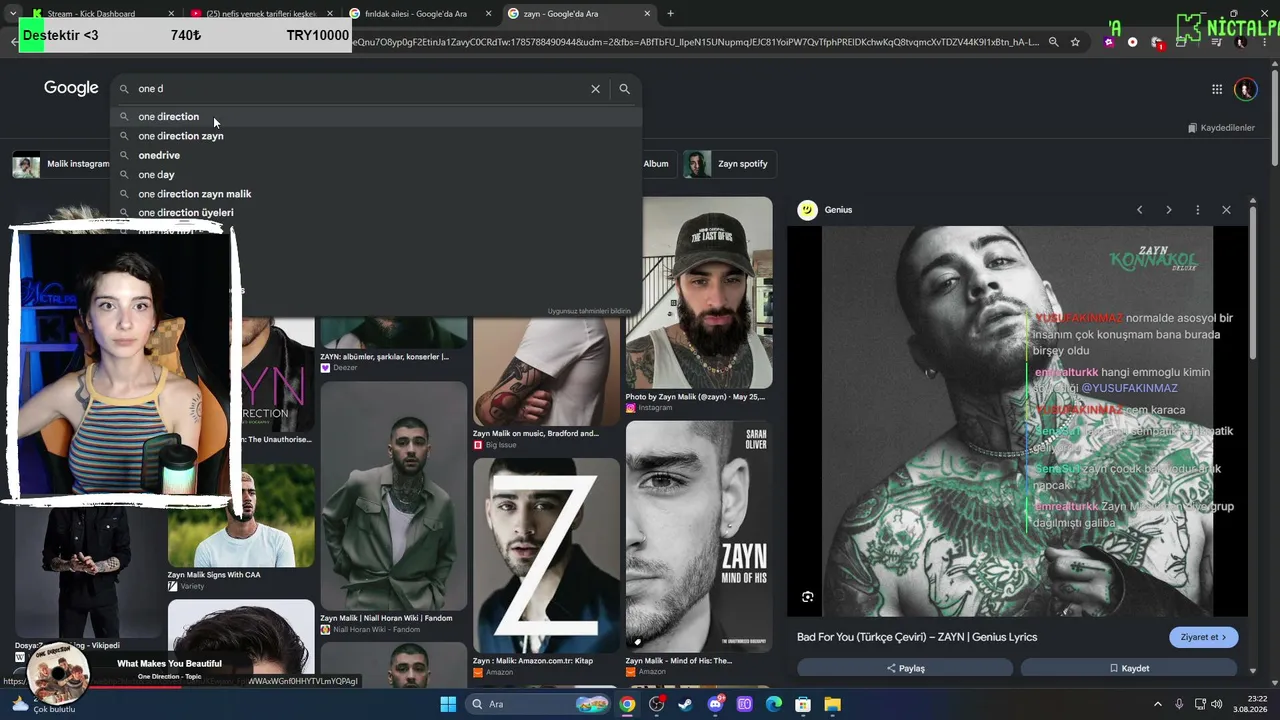The height and width of the screenshot is (720, 1280).
Task: Click the Google logo
Action: [x=71, y=88]
